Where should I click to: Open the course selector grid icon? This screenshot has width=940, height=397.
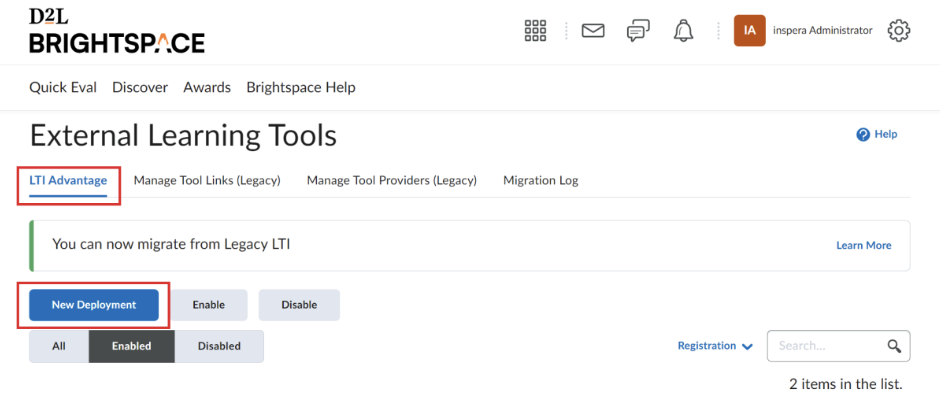535,31
